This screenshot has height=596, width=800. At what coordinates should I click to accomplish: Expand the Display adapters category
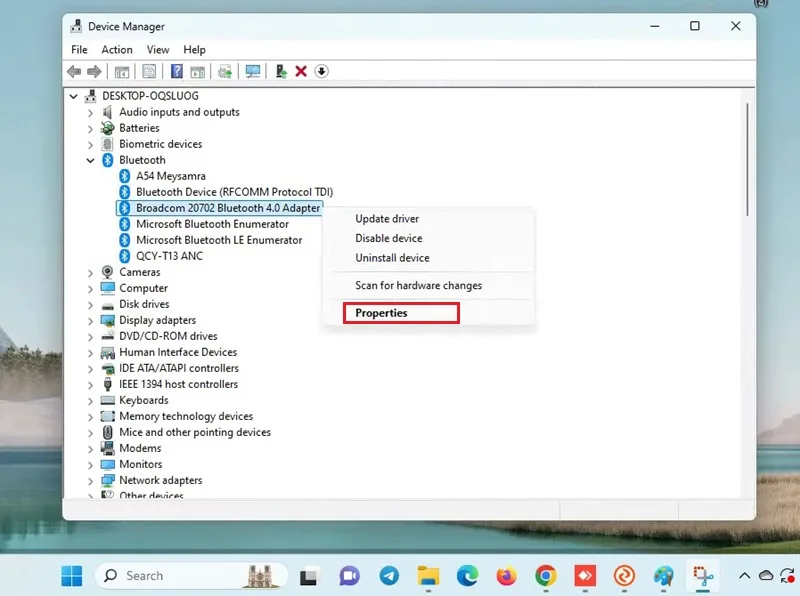pos(90,320)
